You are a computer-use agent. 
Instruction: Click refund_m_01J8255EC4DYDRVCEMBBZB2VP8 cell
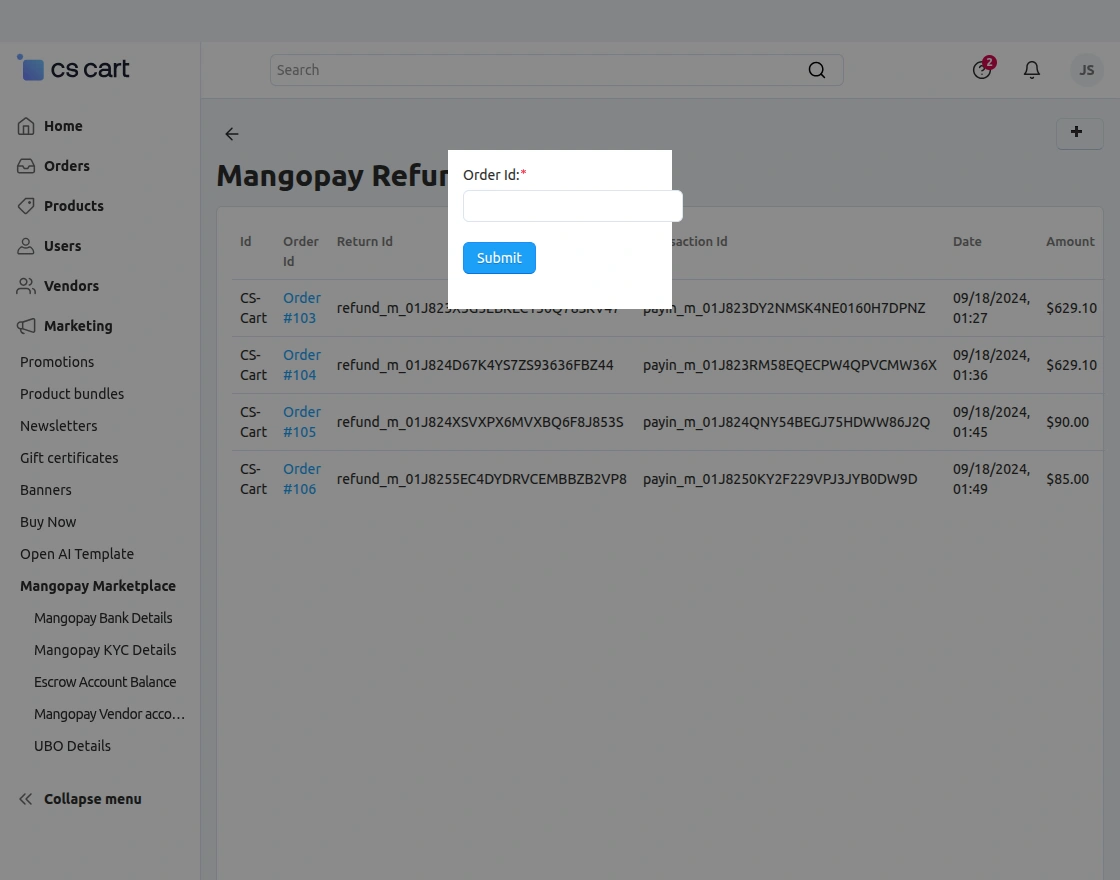click(481, 479)
